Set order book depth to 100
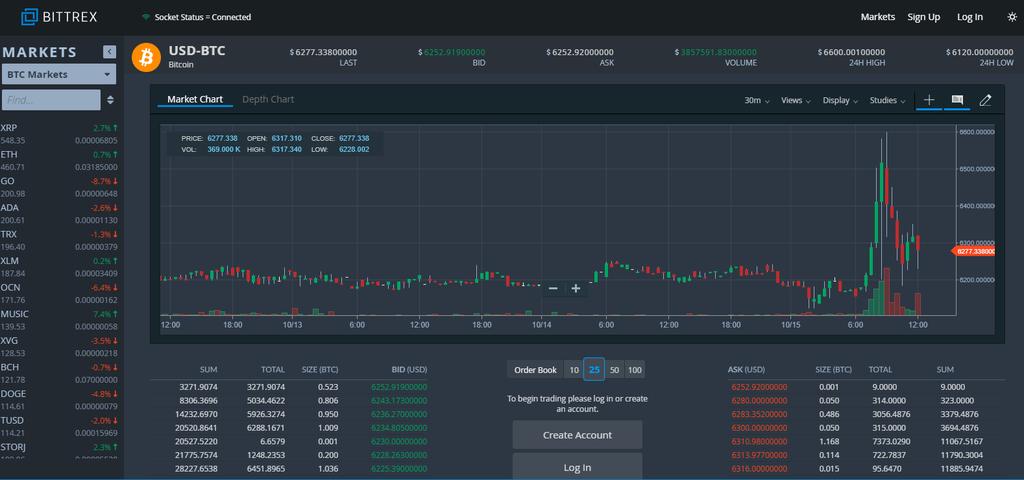 (x=634, y=370)
